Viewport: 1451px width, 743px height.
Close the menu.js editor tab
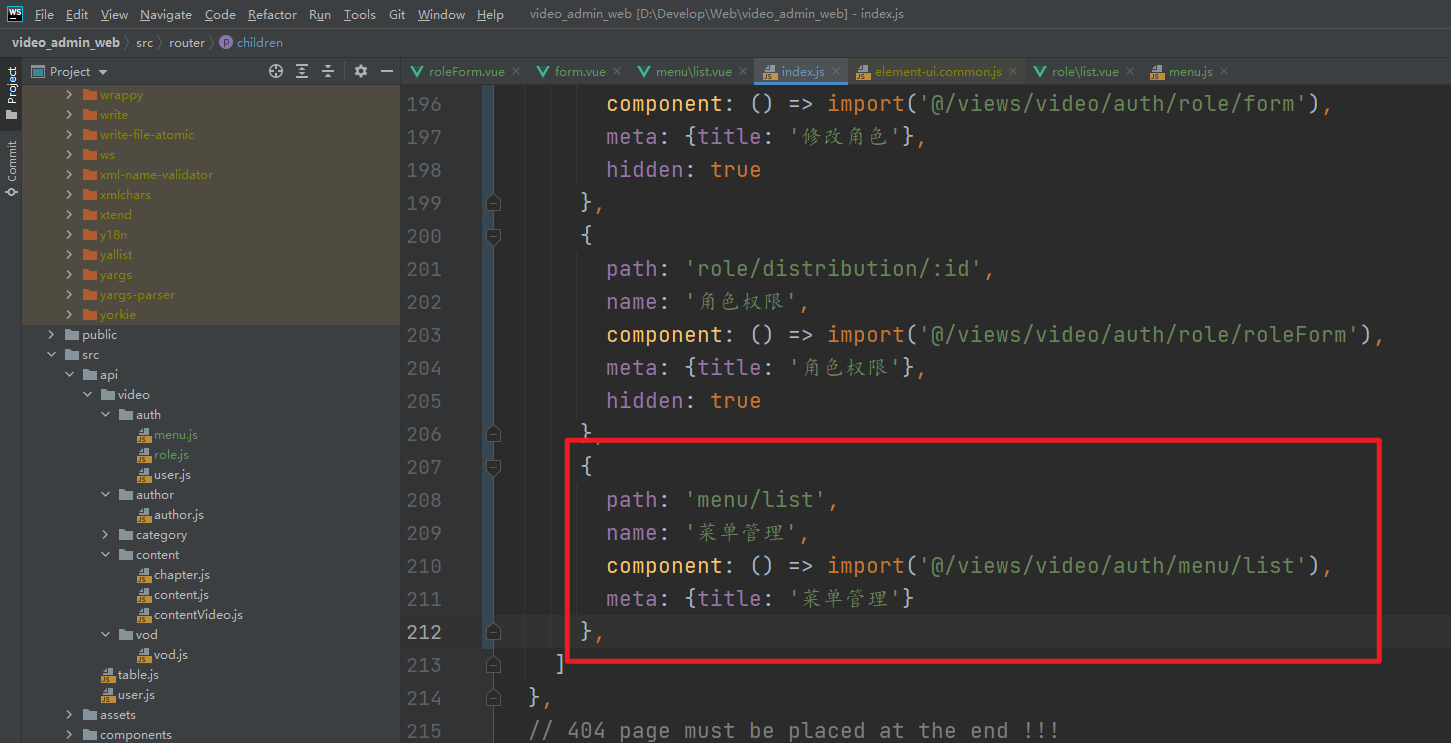click(x=1224, y=72)
